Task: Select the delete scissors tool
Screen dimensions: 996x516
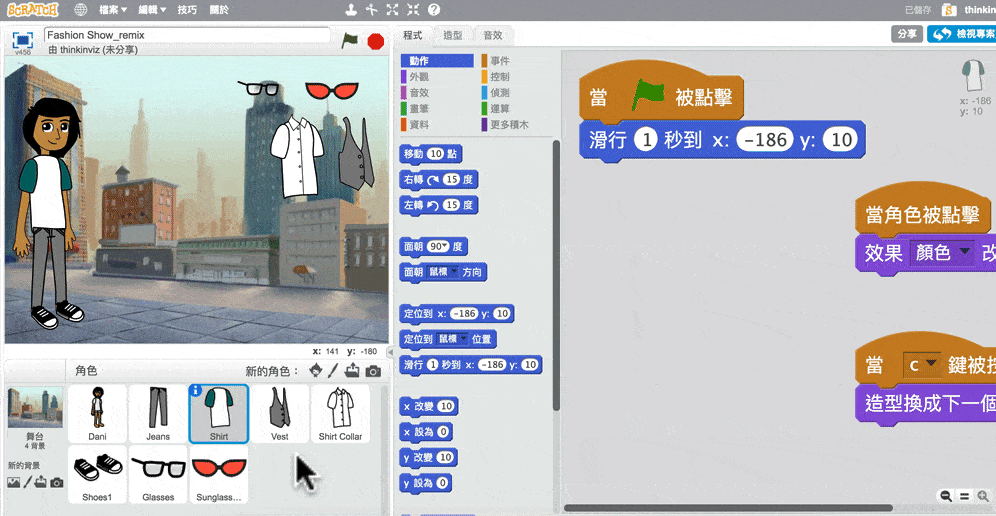Action: (x=372, y=10)
